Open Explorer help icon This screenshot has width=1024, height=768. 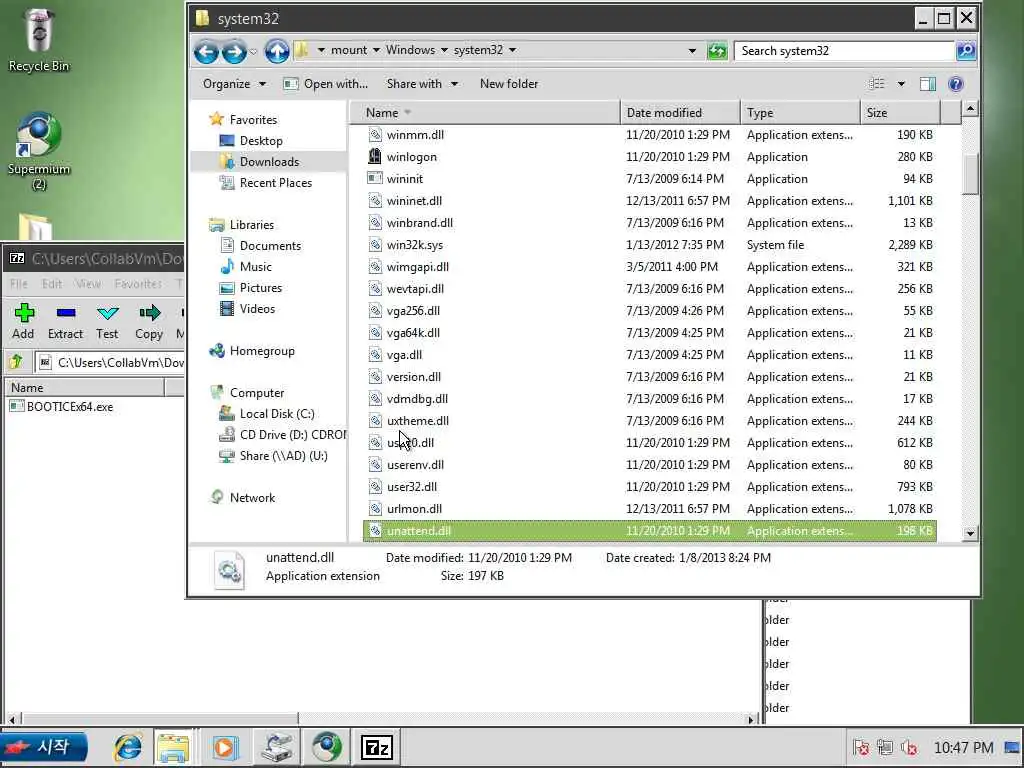pos(955,84)
